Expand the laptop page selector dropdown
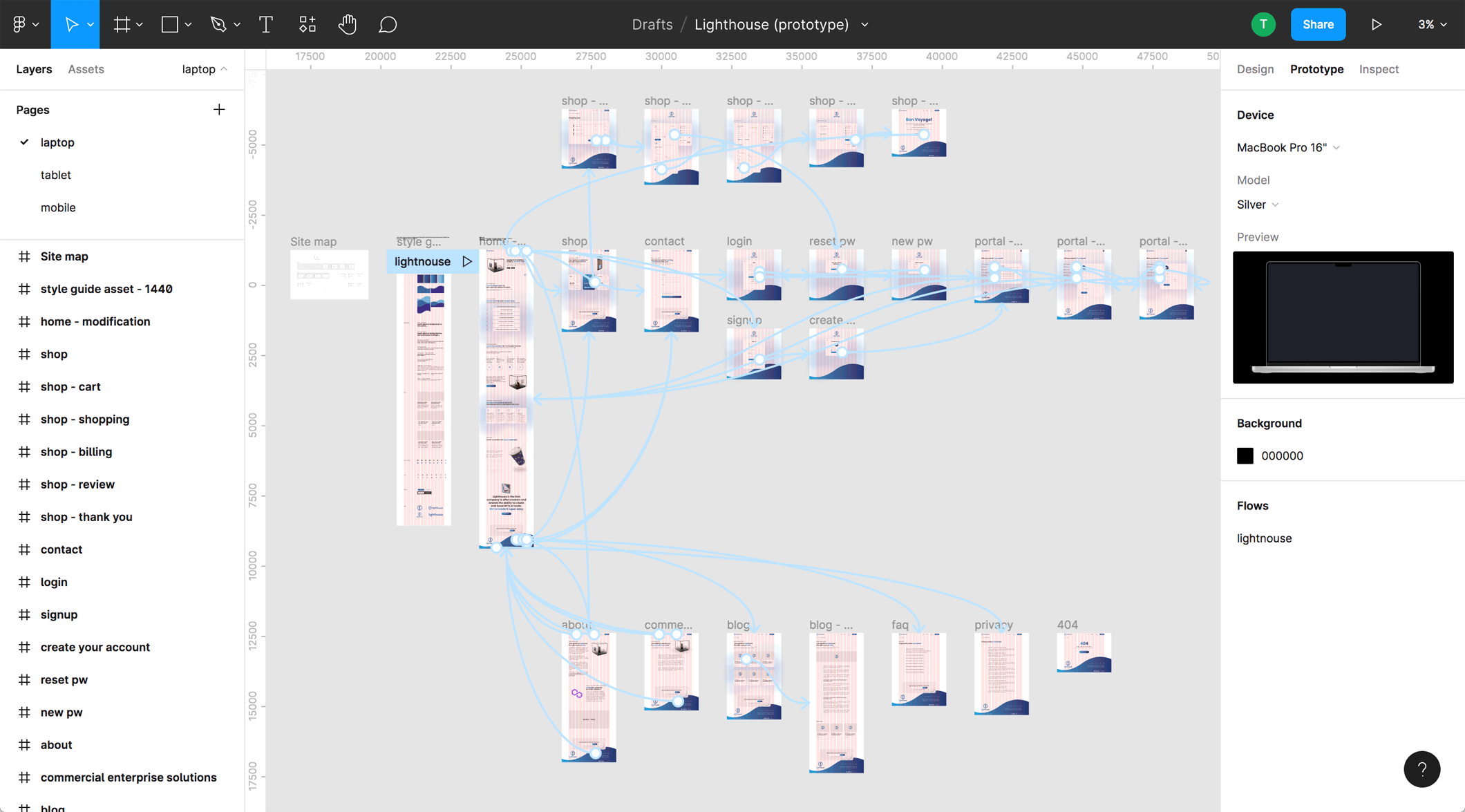 coord(204,69)
